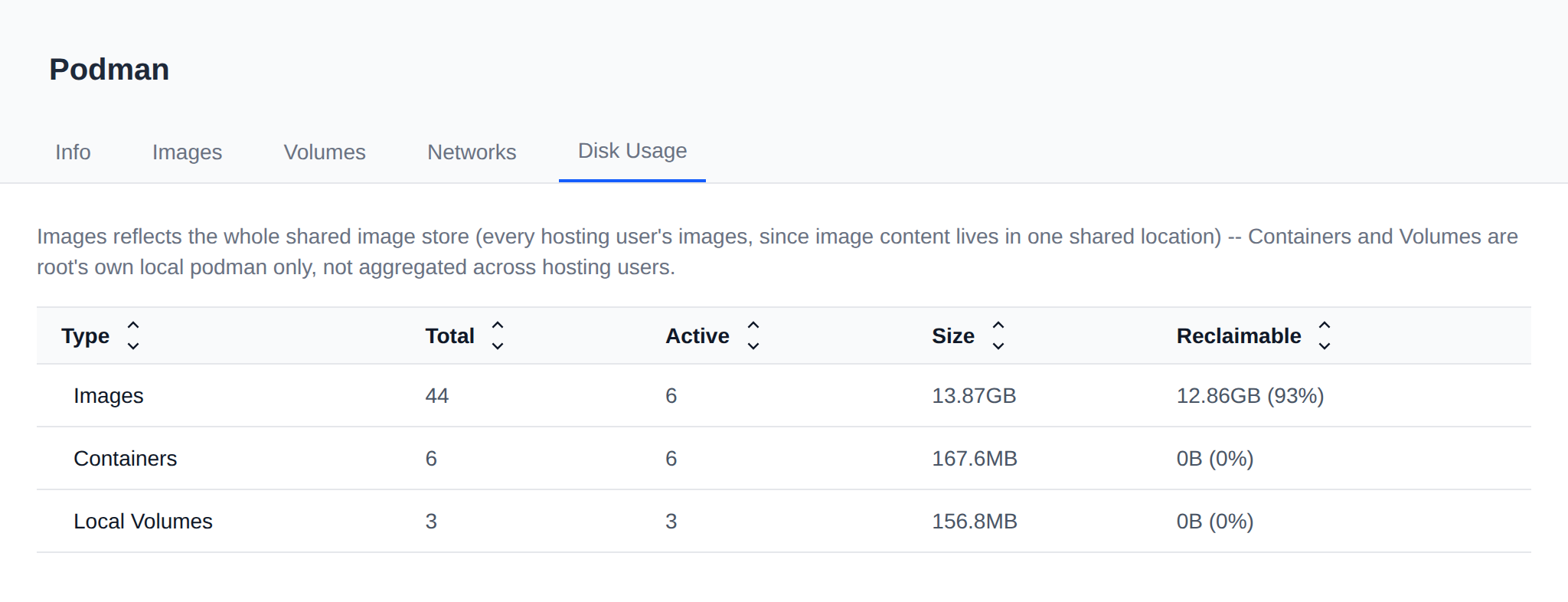Select the Containers row type cell
Image resolution: width=1568 pixels, height=602 pixels.
tap(126, 459)
